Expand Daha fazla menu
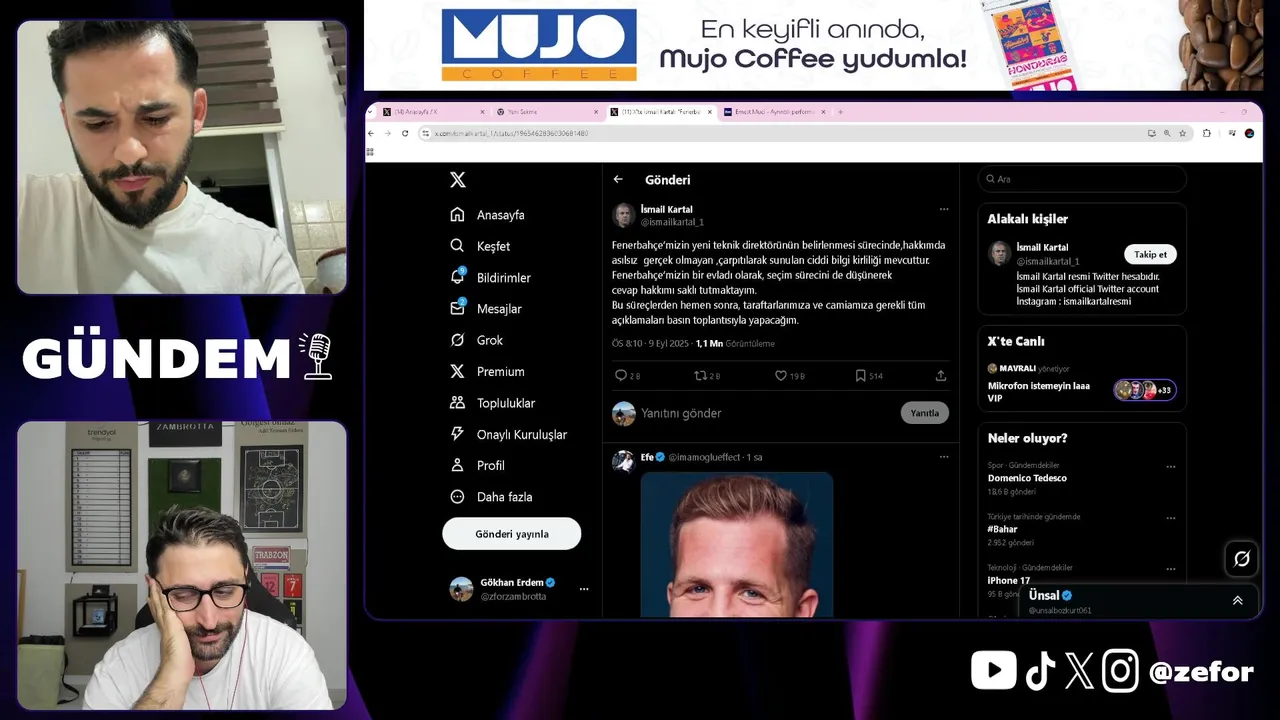Screen dimensions: 1280x720 490,496
